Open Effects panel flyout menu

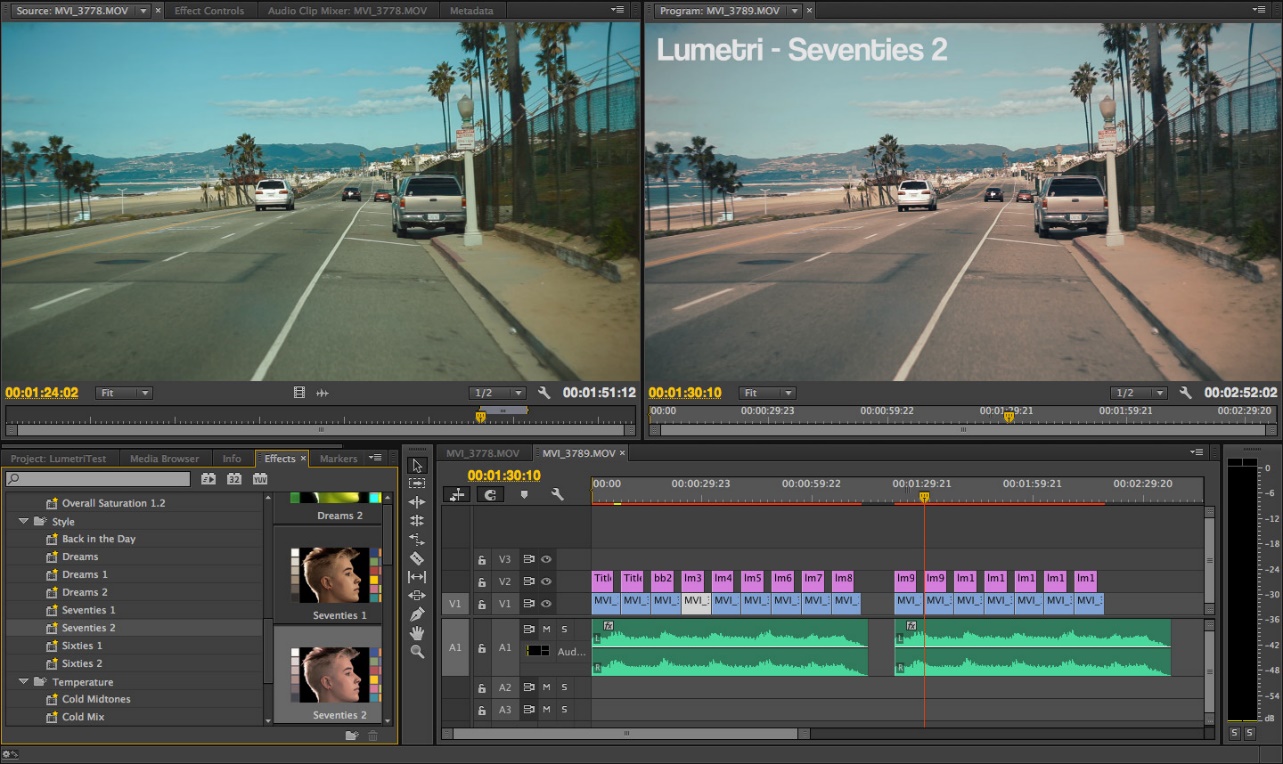click(376, 458)
